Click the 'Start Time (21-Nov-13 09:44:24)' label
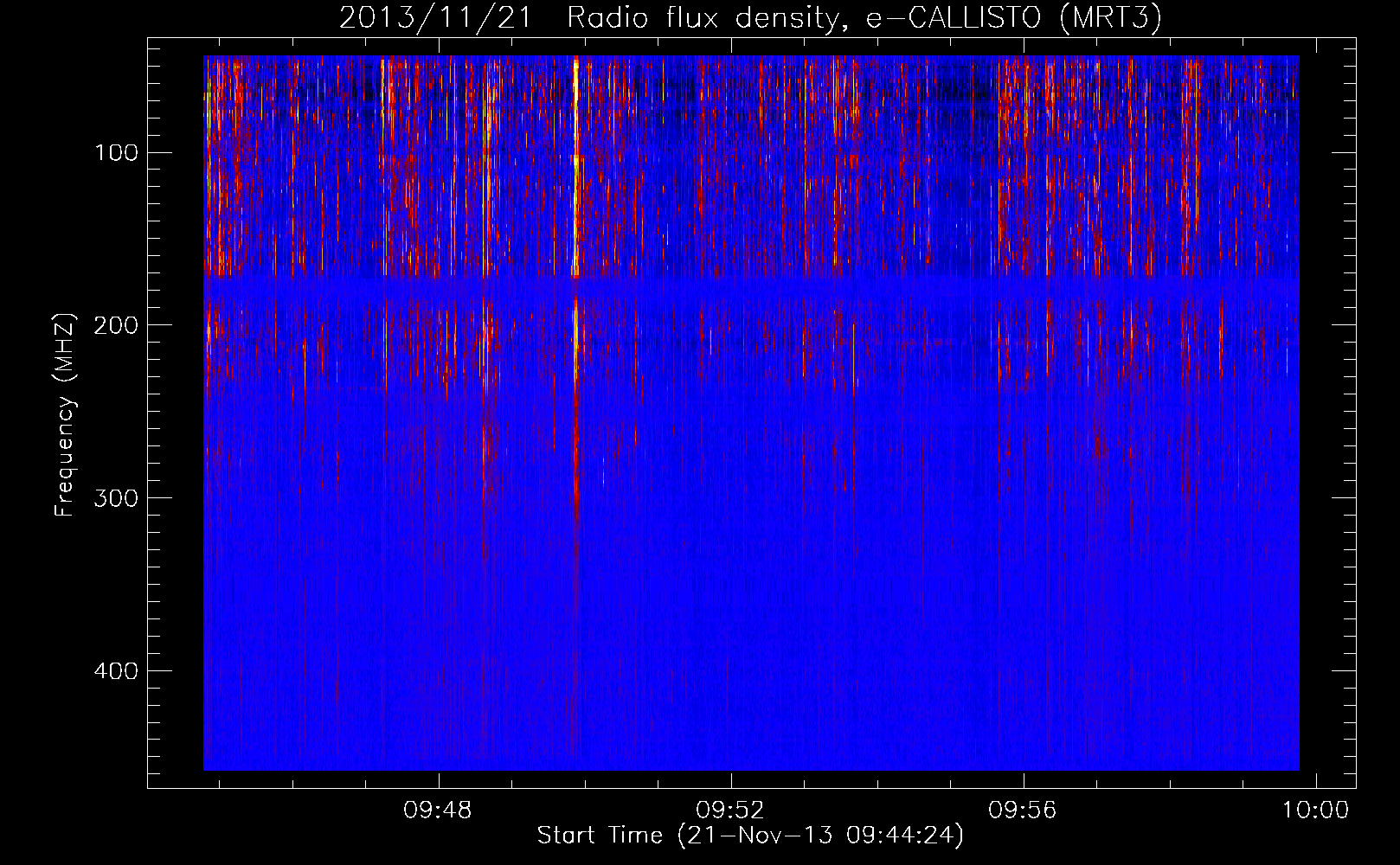 (750, 836)
